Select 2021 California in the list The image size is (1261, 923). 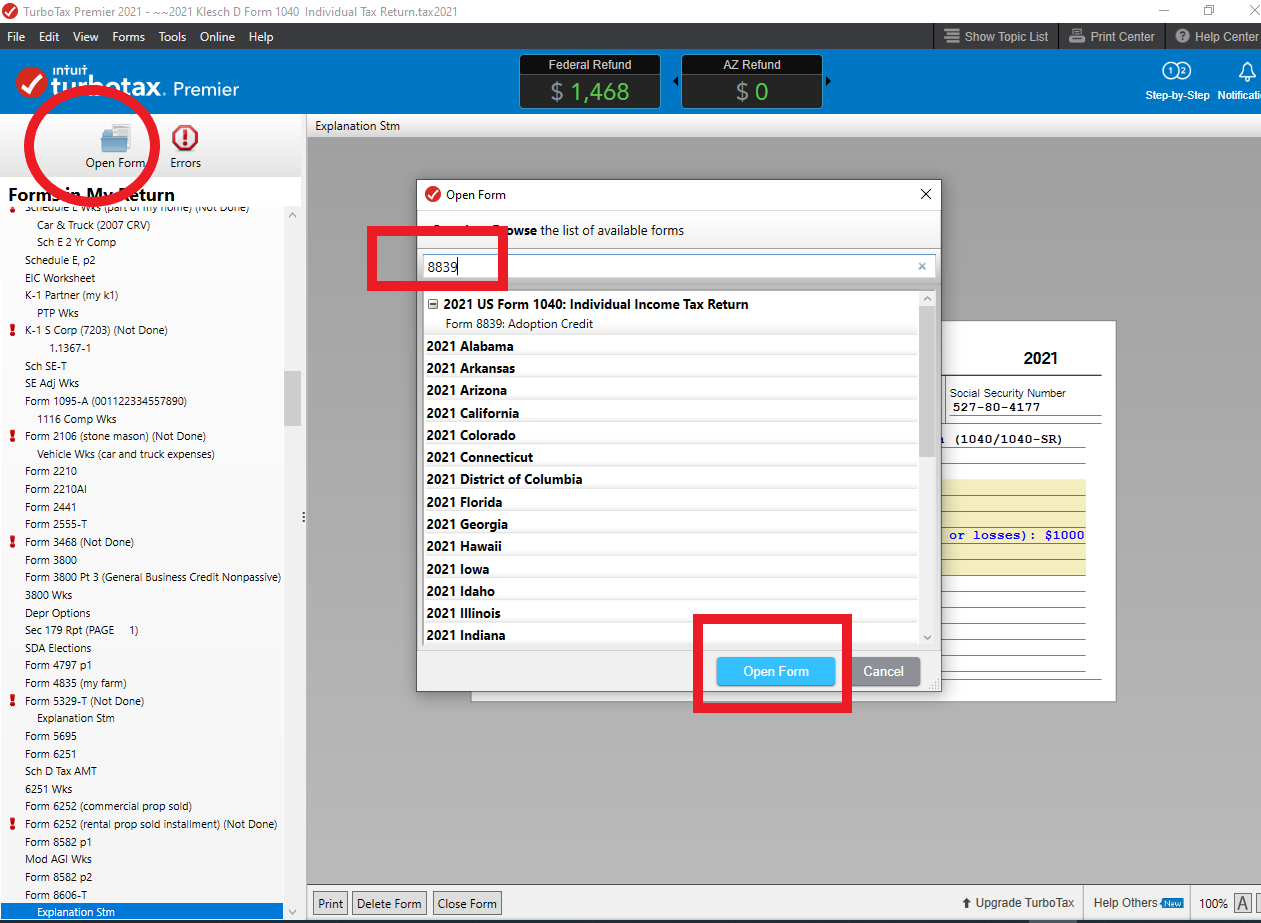click(472, 413)
